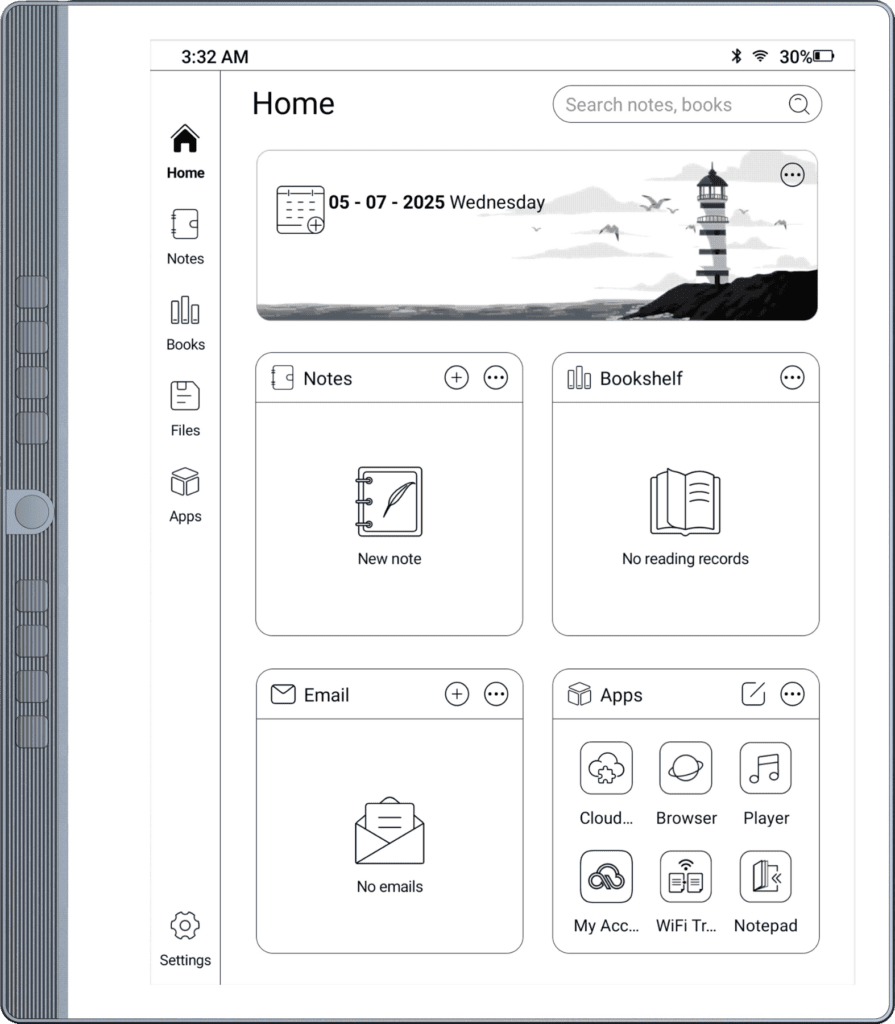The image size is (895, 1024).
Task: Click the date 05 - 07 - 2025 Wednesday
Action: [436, 202]
